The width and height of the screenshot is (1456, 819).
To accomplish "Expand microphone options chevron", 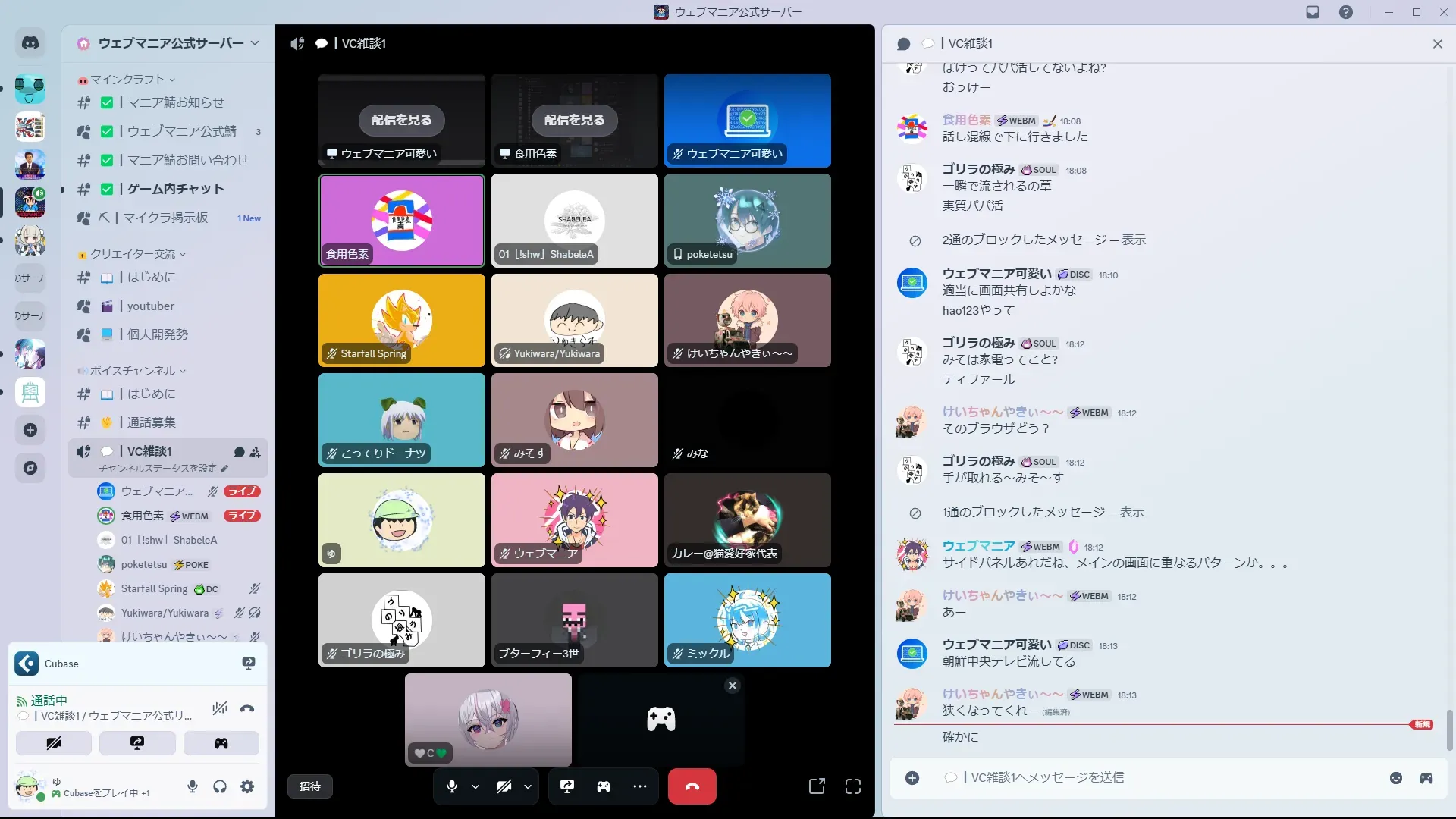I will click(x=475, y=787).
